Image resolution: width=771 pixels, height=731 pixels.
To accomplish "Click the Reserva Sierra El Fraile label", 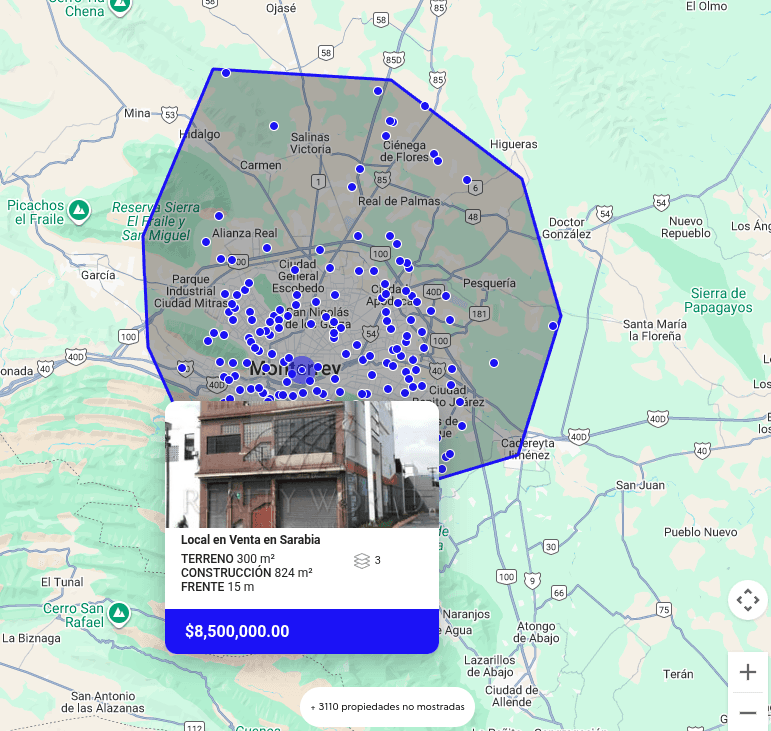I will [155, 221].
